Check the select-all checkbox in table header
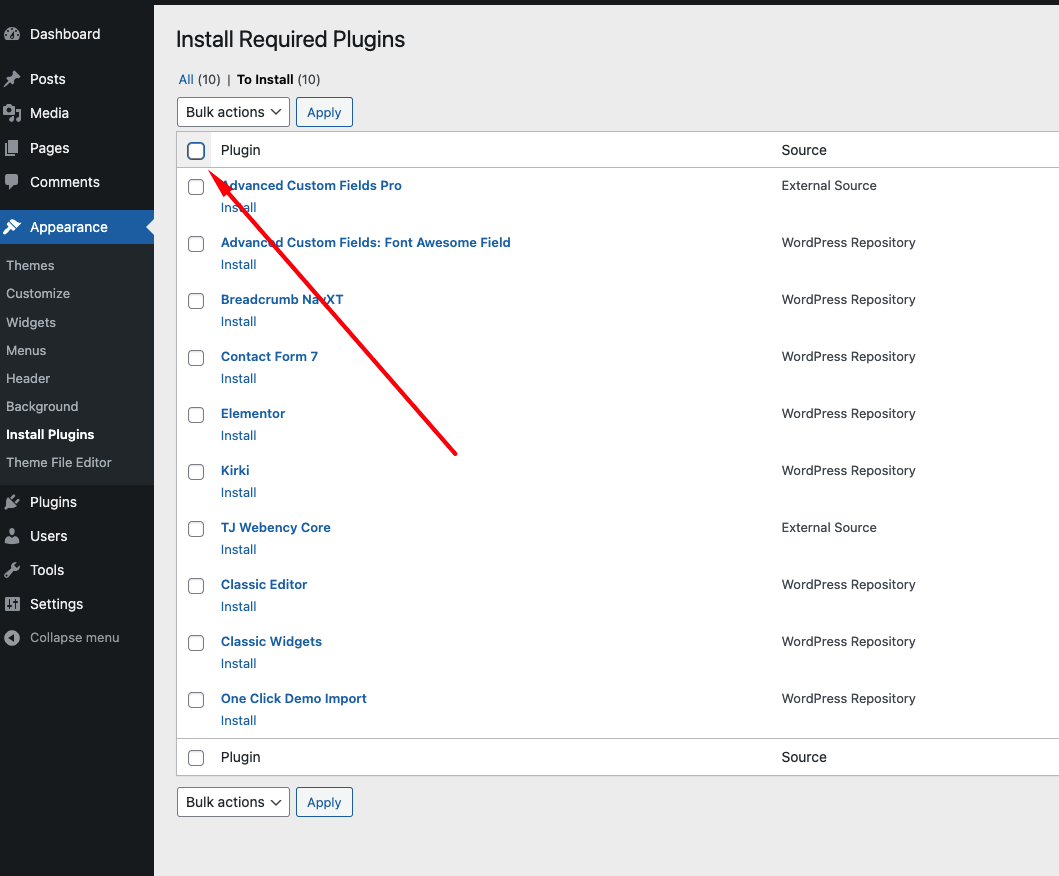This screenshot has width=1059, height=876. click(x=196, y=151)
